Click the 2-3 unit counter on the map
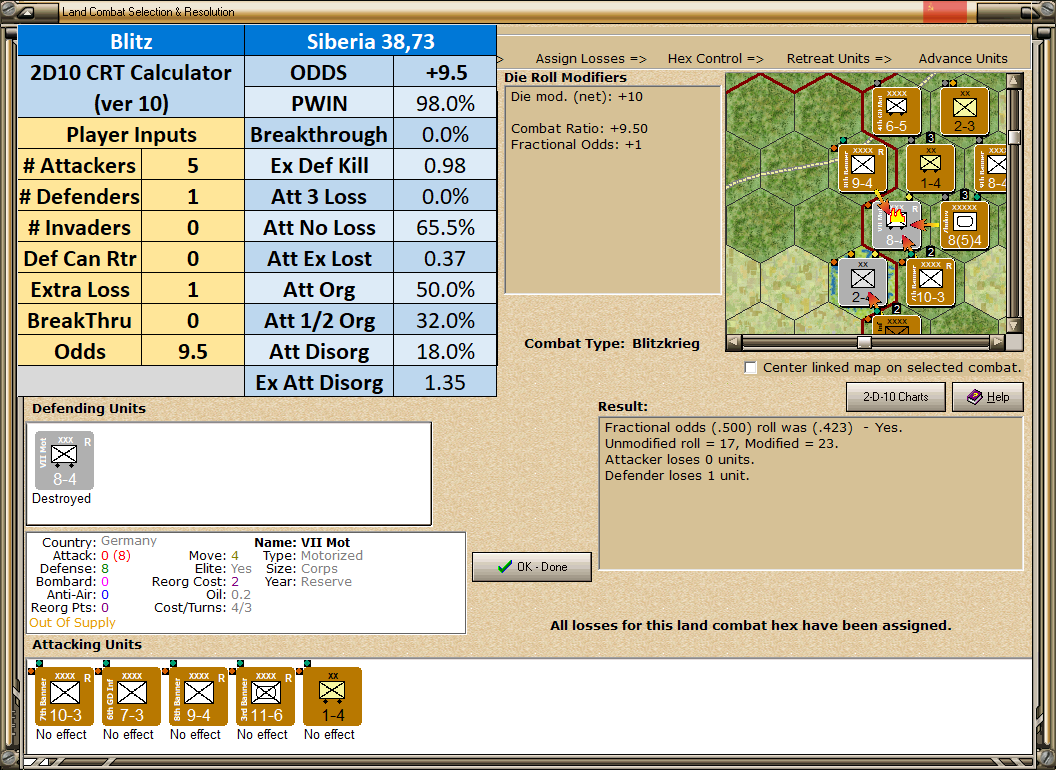 point(964,110)
